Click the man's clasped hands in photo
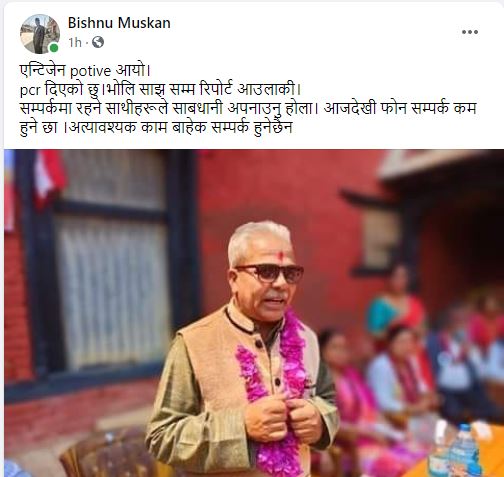 click(x=284, y=420)
